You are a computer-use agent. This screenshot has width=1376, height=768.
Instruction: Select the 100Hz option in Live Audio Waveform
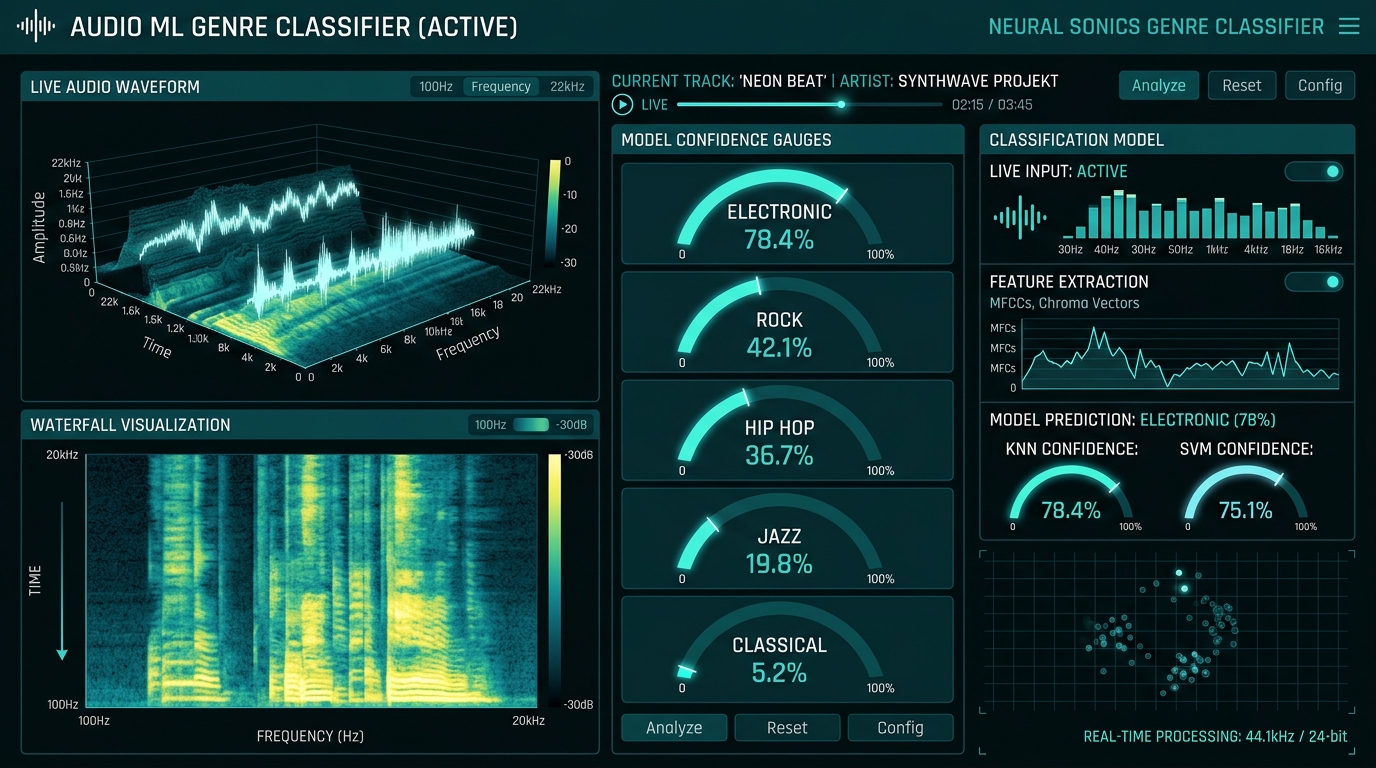pyautogui.click(x=436, y=87)
